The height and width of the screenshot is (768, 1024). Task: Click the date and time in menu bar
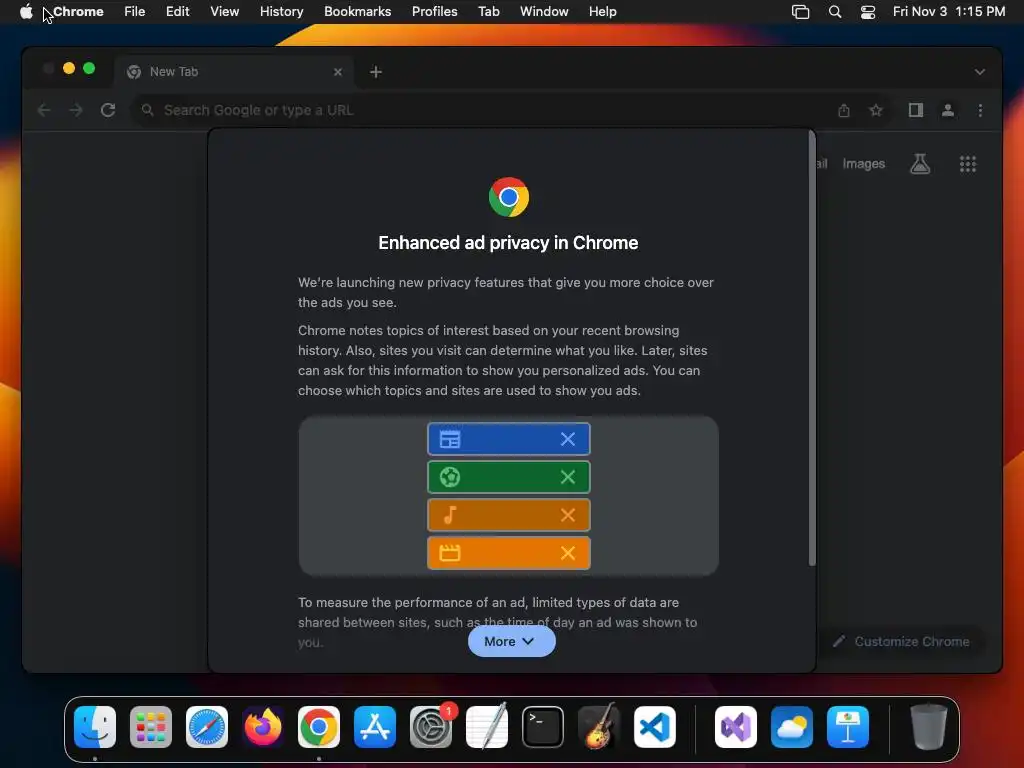(x=949, y=12)
